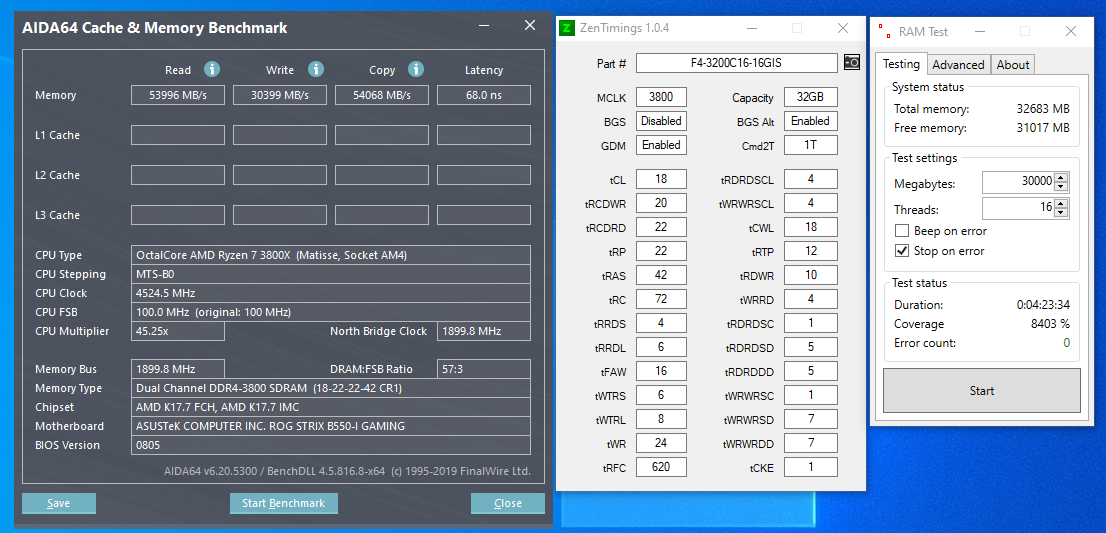Switch to the Advanced tab
Screen dimensions: 1106x533
click(959, 64)
